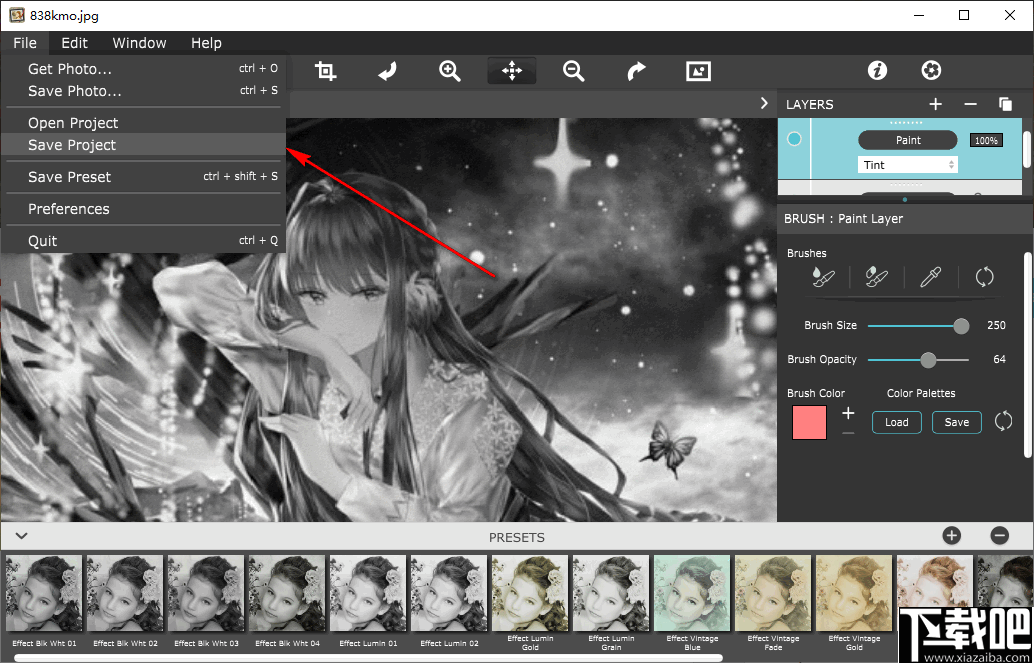This screenshot has height=663, width=1034.
Task: Open the File menu
Action: 25,43
